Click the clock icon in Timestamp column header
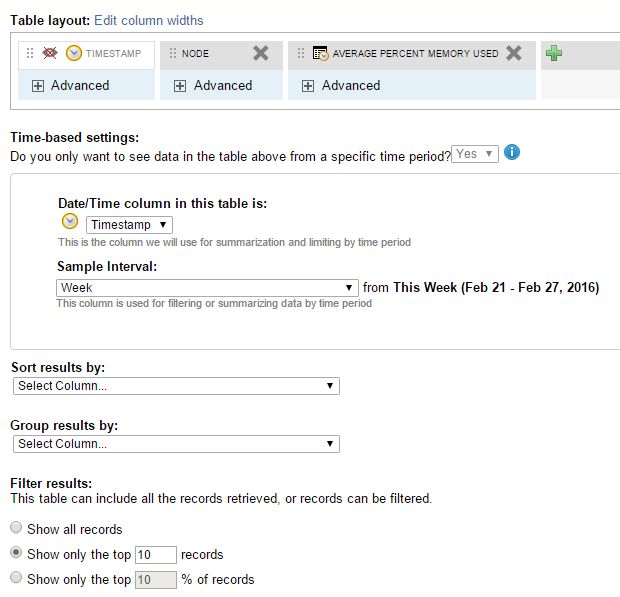Image resolution: width=620 pixels, height=597 pixels. pos(74,53)
